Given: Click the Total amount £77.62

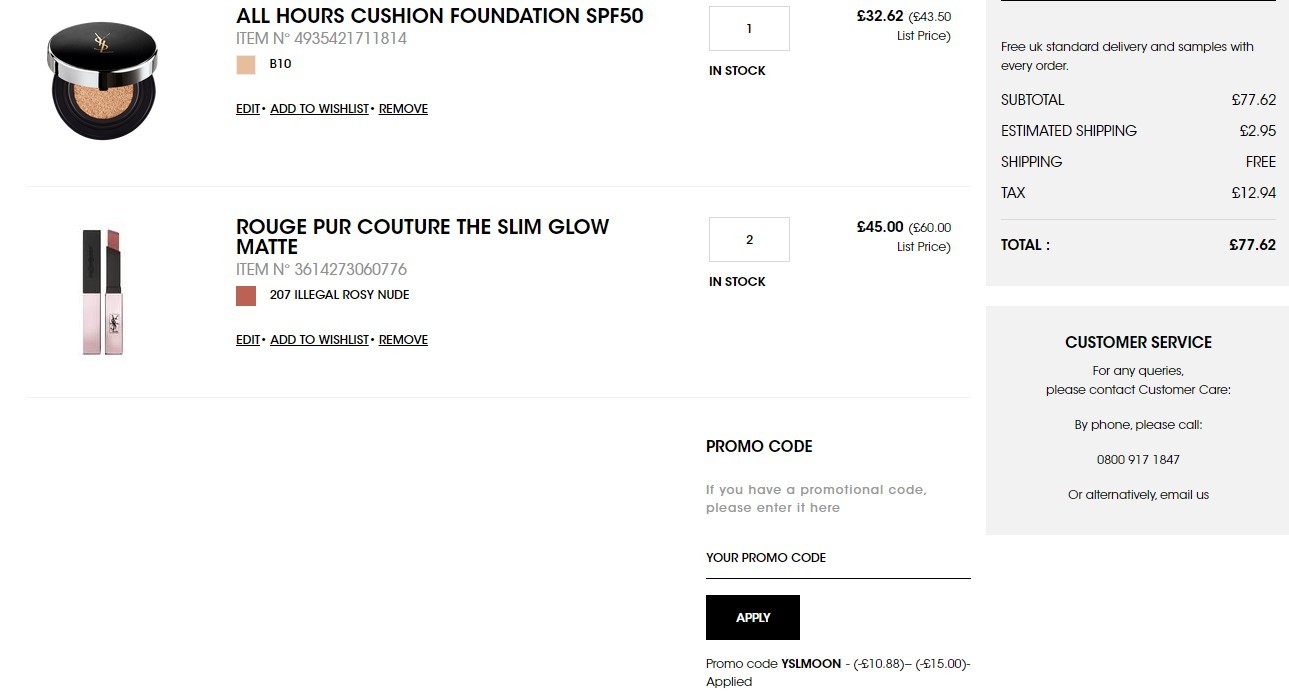Looking at the screenshot, I should (1252, 245).
